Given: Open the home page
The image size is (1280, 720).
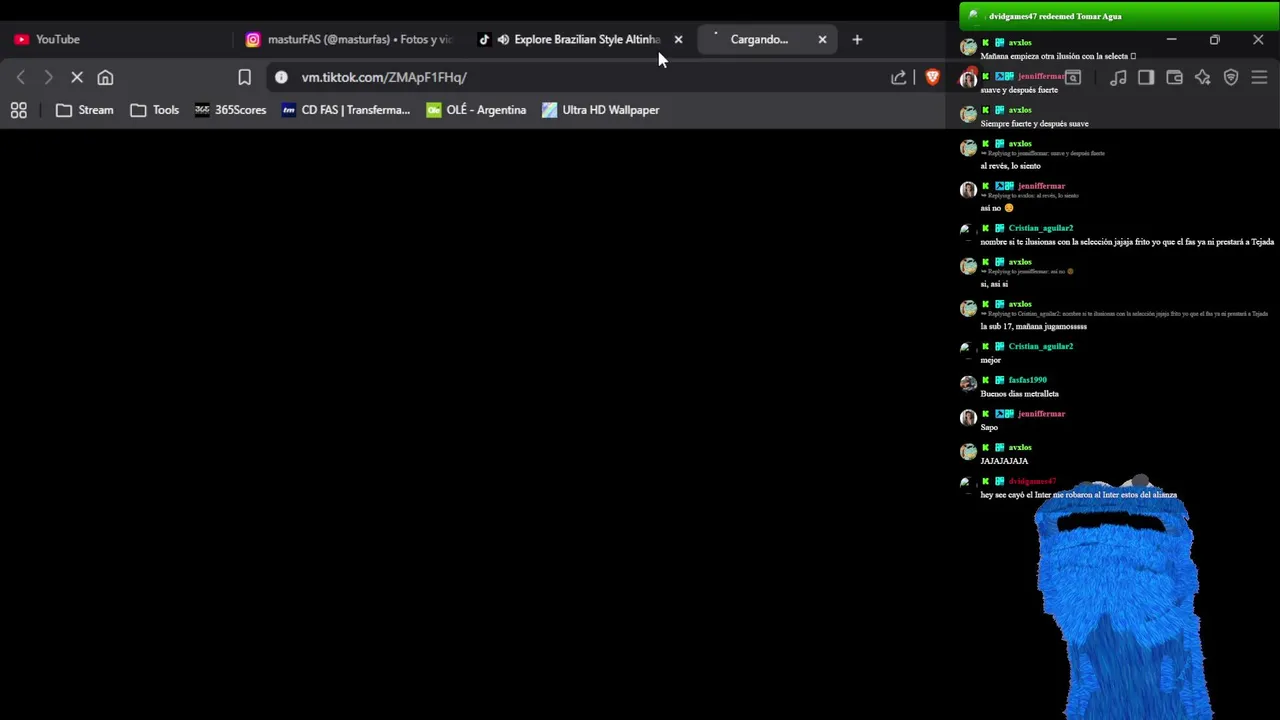Looking at the screenshot, I should pyautogui.click(x=105, y=77).
